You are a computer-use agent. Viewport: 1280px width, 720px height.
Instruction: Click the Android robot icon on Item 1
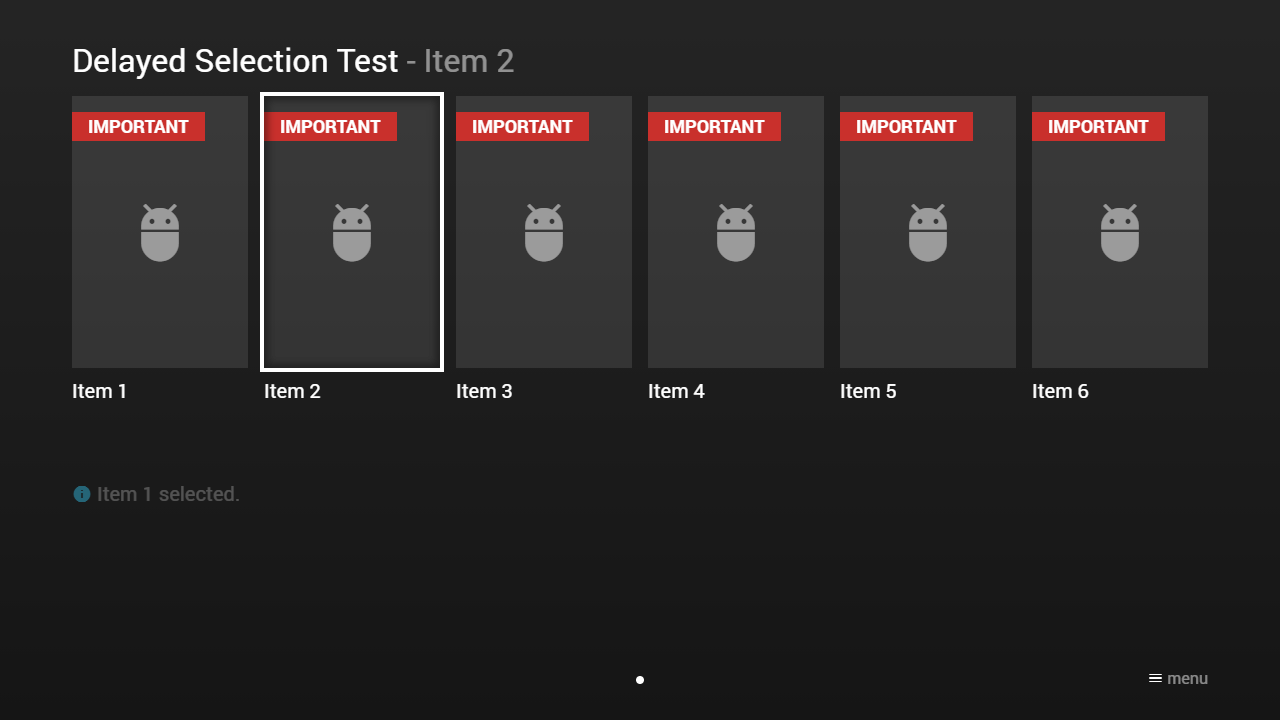pyautogui.click(x=160, y=233)
